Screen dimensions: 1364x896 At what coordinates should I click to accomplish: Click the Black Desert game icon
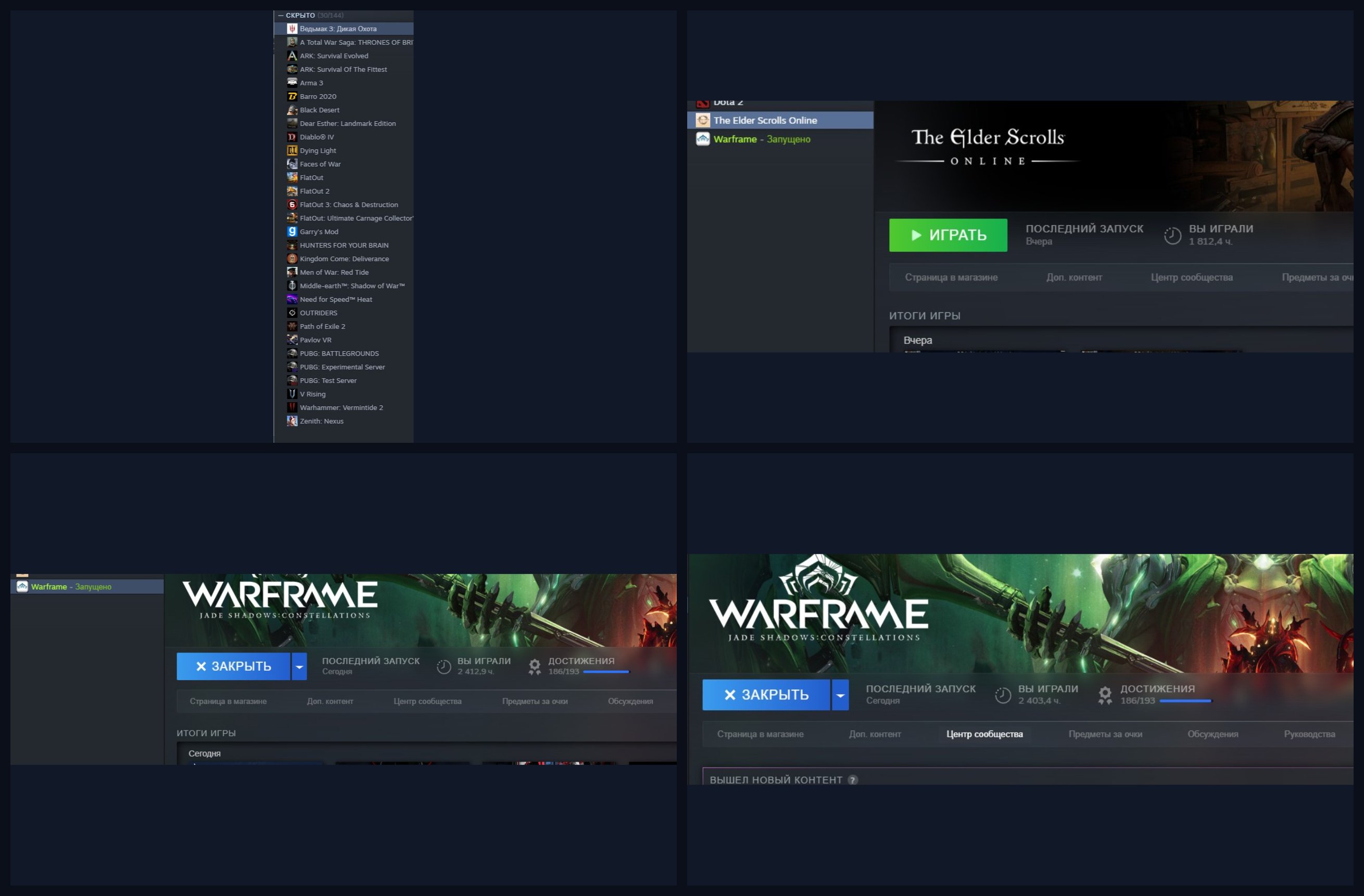[x=292, y=110]
